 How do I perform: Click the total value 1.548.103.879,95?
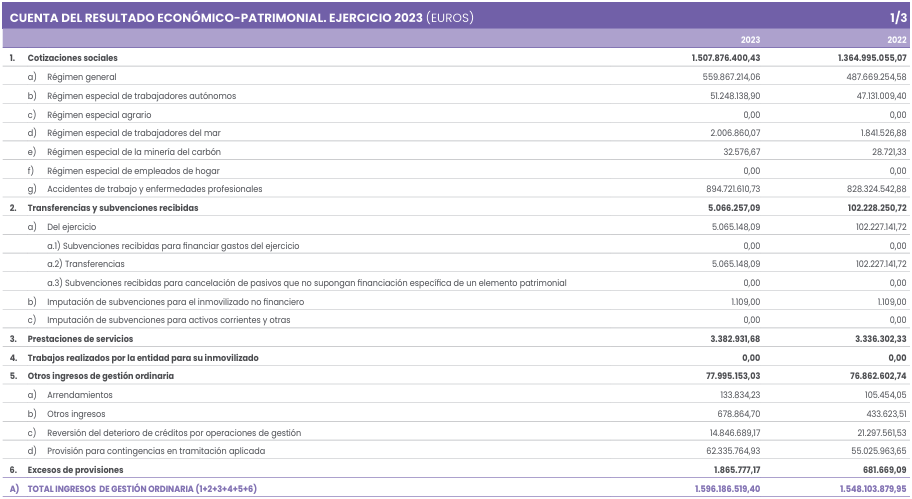pos(873,489)
